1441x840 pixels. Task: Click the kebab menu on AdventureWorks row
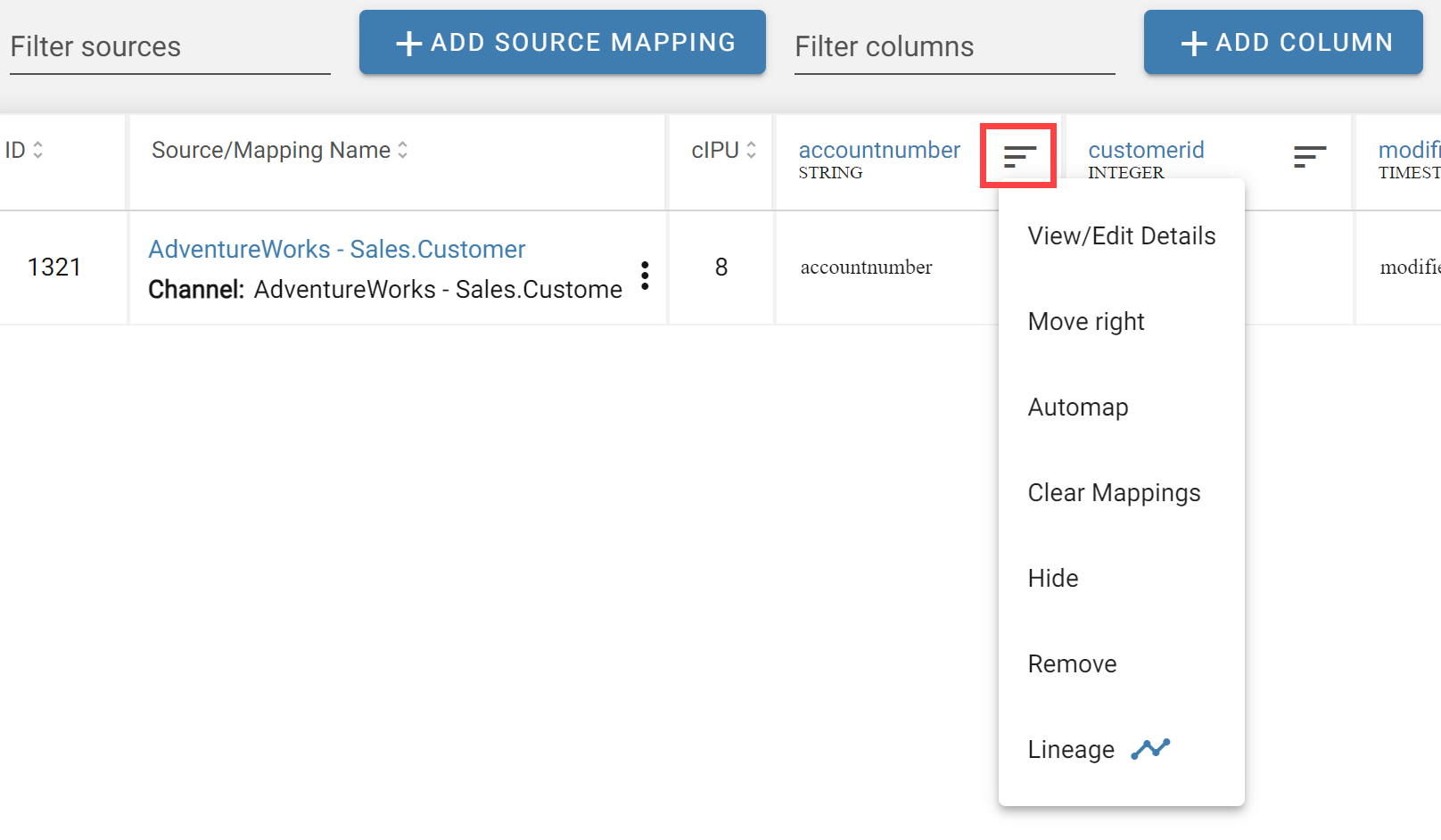coord(645,276)
